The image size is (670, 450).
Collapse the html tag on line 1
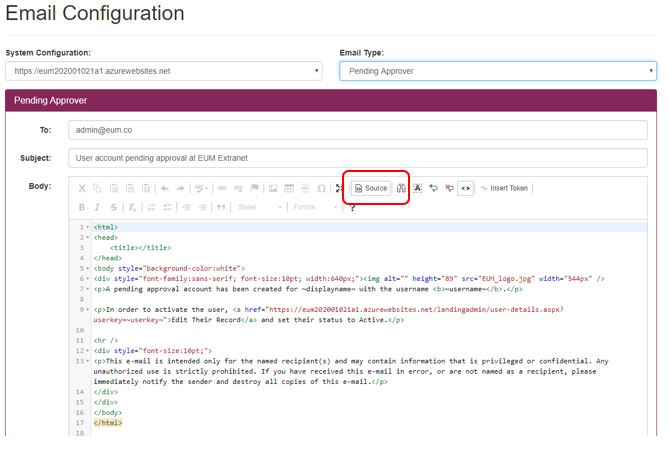(x=88, y=227)
